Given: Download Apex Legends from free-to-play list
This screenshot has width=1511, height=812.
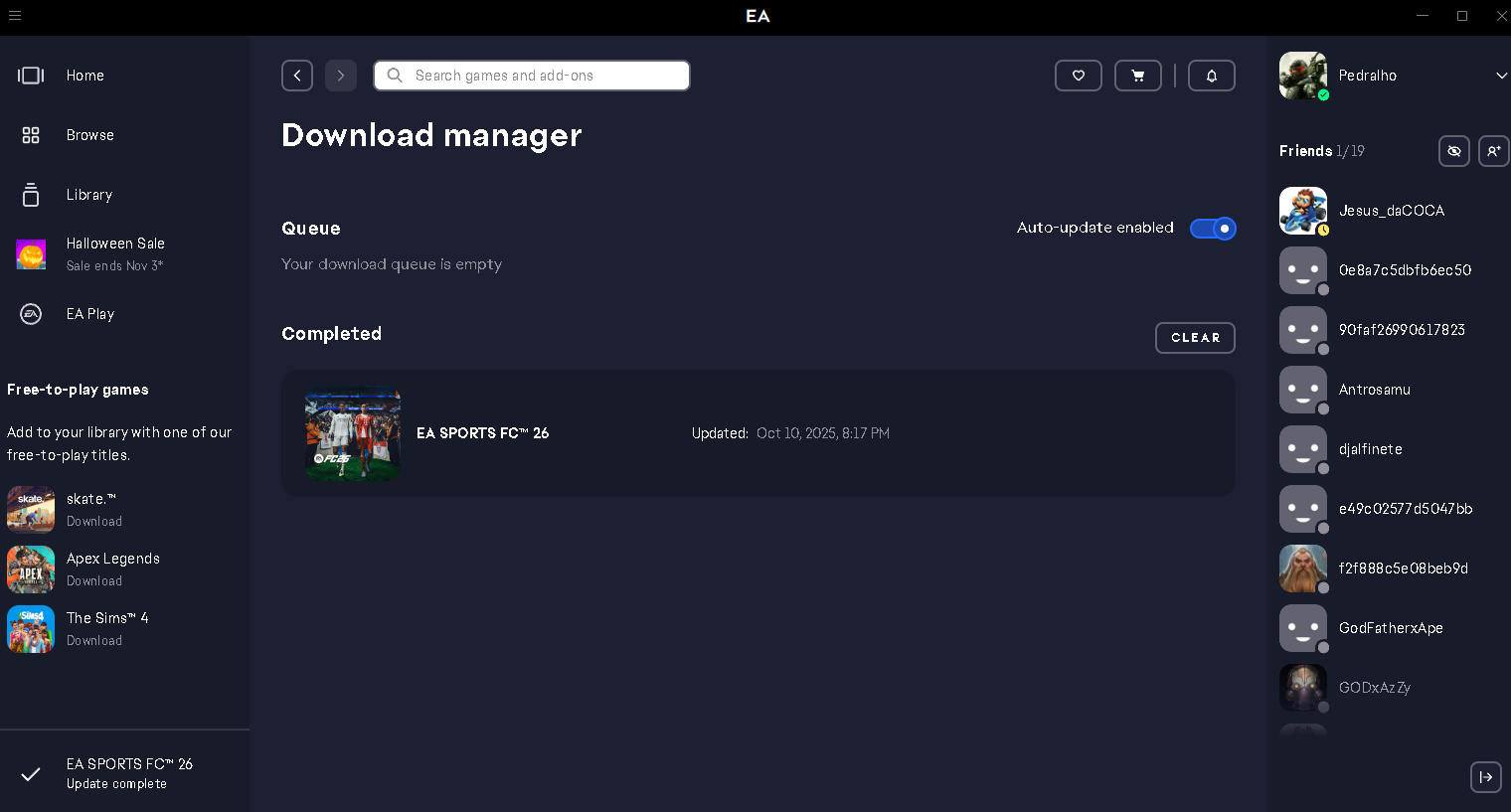Looking at the screenshot, I should 94,581.
